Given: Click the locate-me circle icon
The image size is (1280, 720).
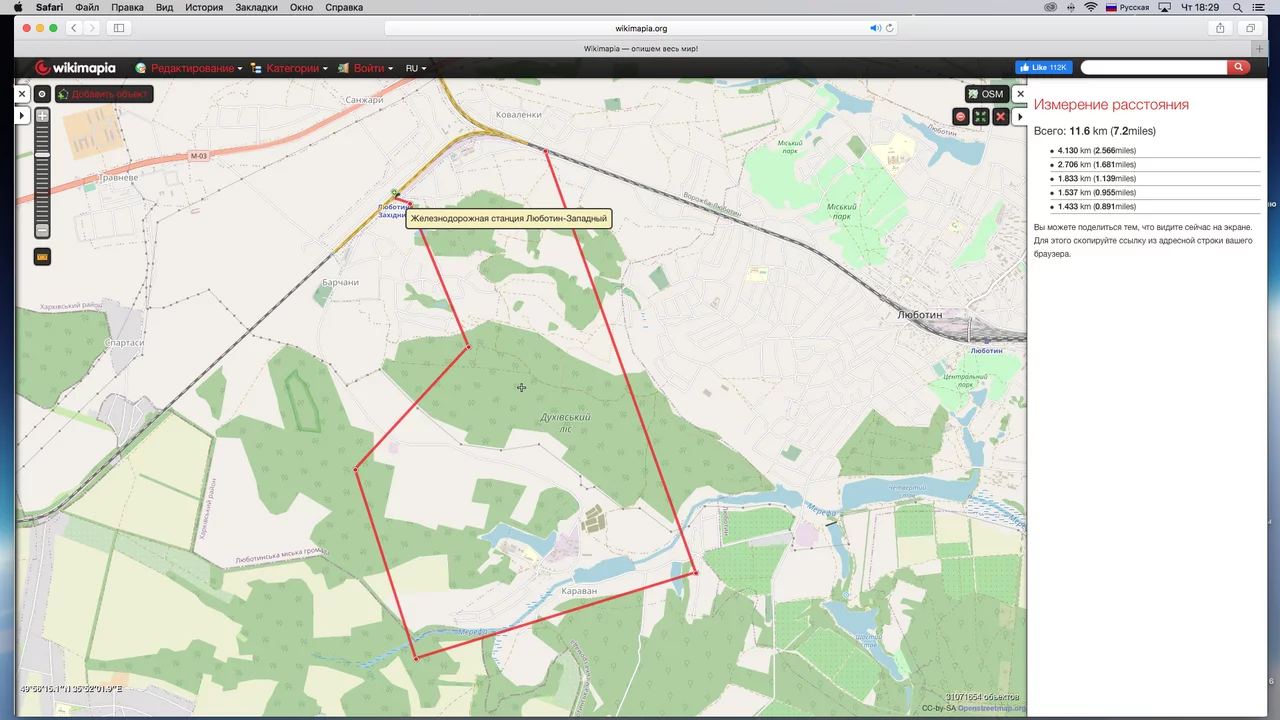Looking at the screenshot, I should [x=42, y=94].
